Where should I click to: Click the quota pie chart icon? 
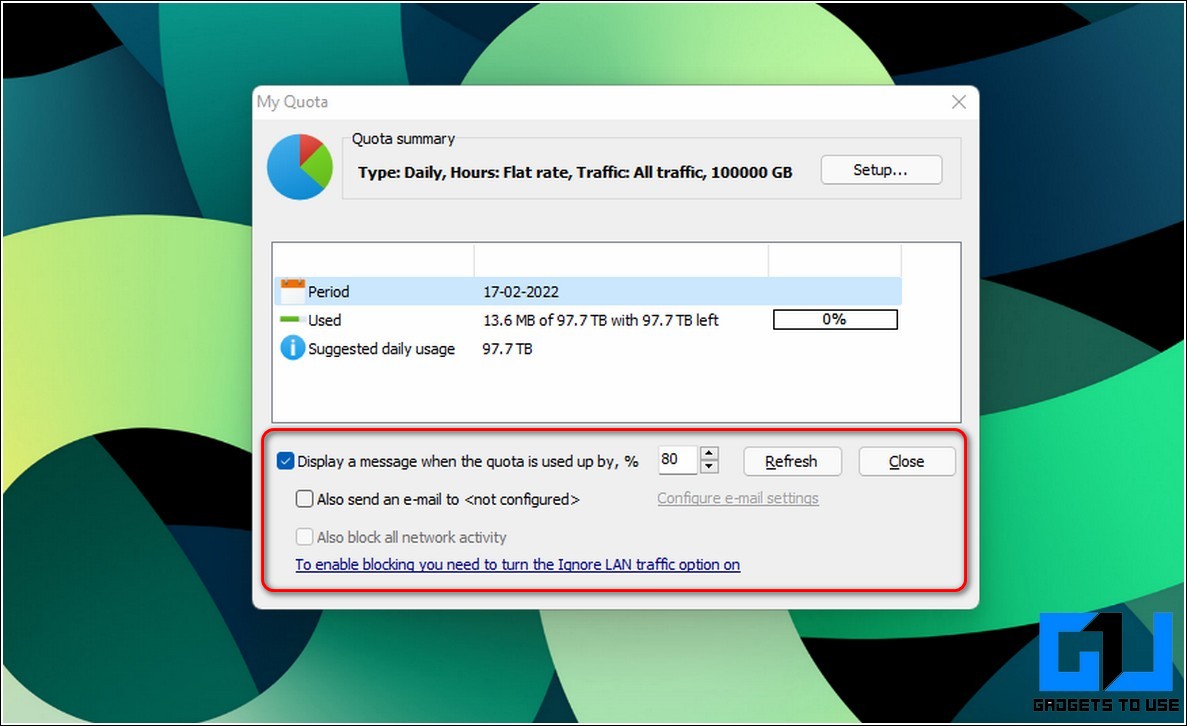[x=300, y=167]
